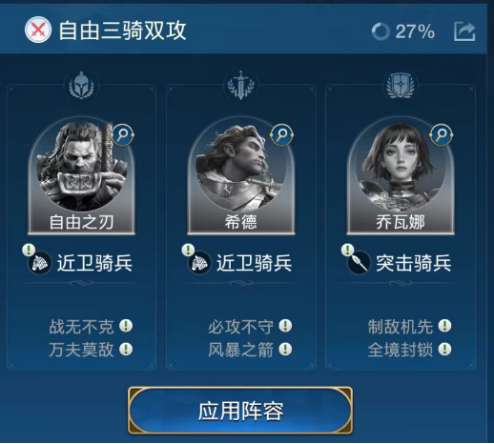494x444 pixels.
Task: Click the lance icon beside 突击骑兵
Action: [x=359, y=263]
